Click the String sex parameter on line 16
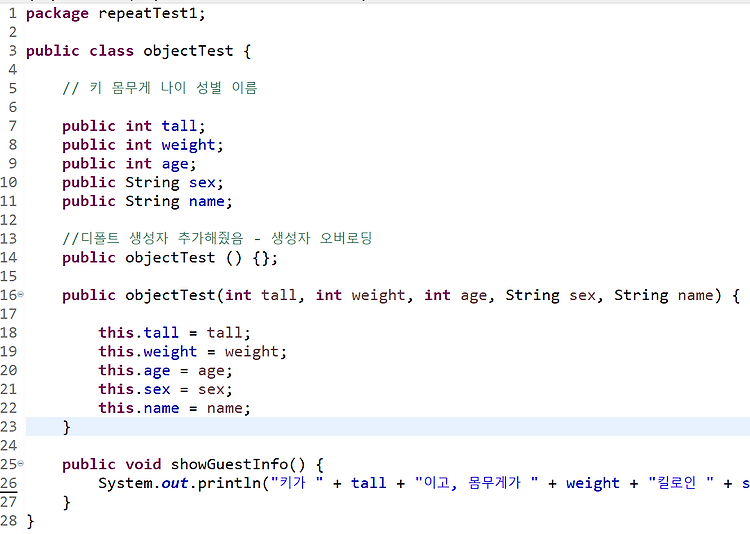The image size is (750, 534). [x=551, y=295]
